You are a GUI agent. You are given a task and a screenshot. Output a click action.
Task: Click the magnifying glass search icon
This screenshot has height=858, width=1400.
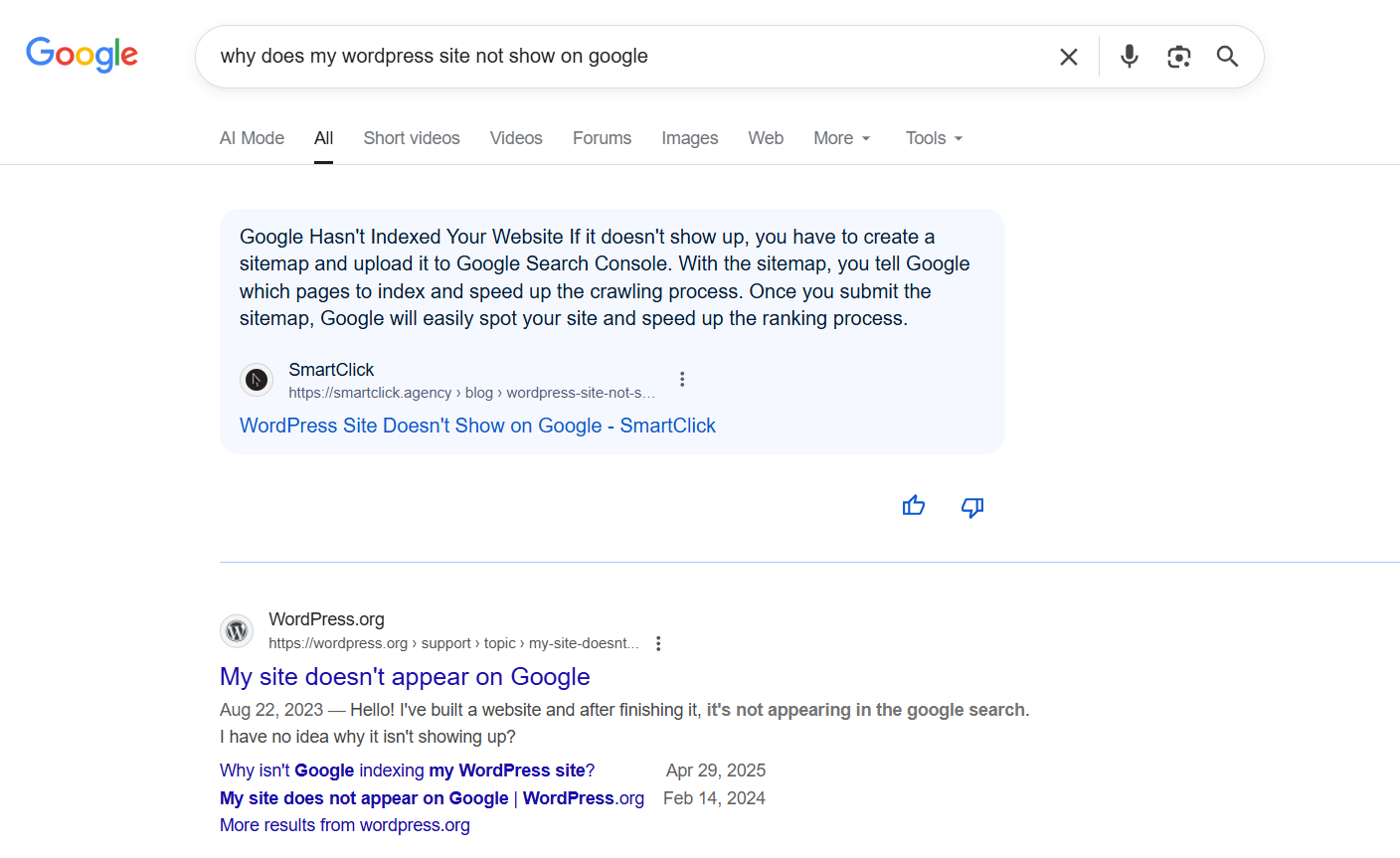1226,57
